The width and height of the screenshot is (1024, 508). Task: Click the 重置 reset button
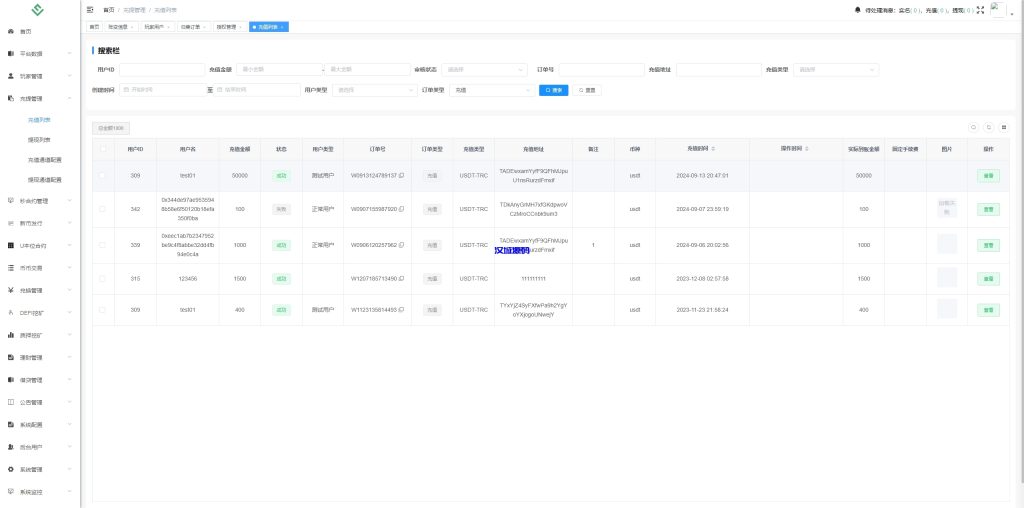[x=587, y=90]
